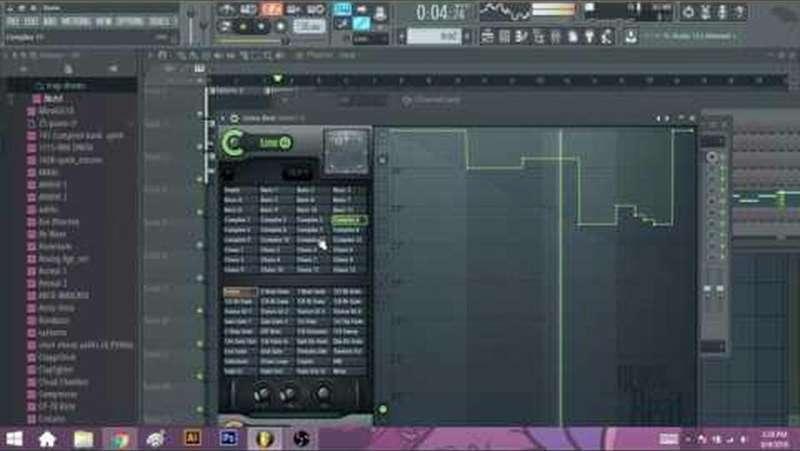Select next preset arrow in Gross Beat
This screenshot has width=800, height=451.
667,118
